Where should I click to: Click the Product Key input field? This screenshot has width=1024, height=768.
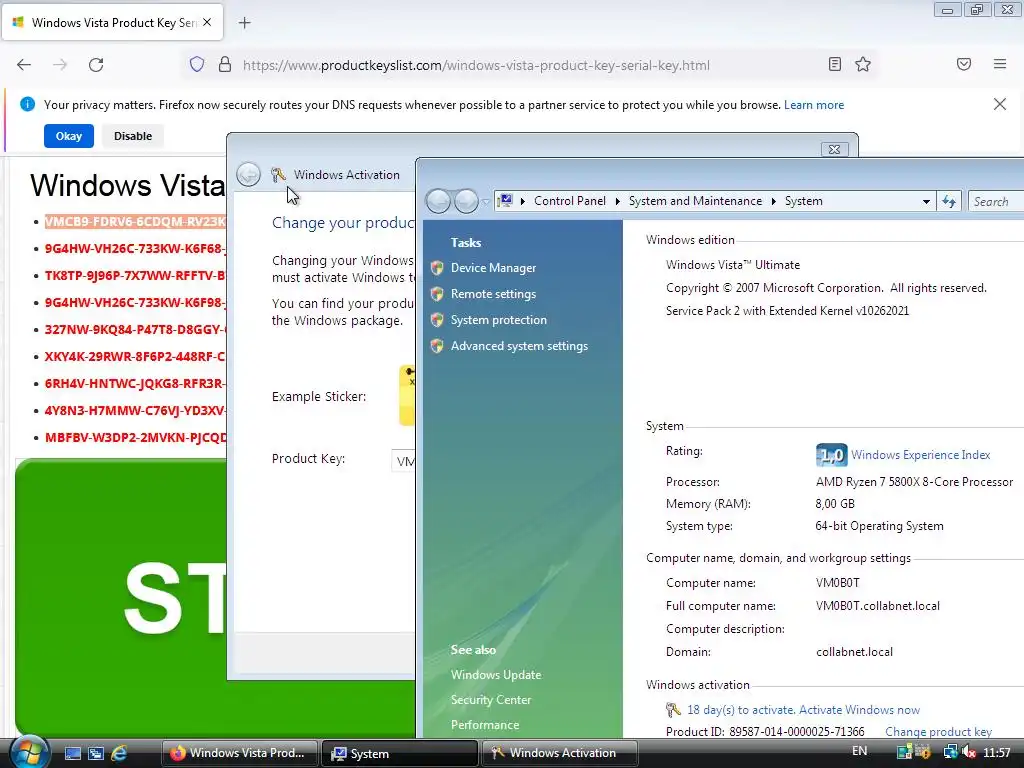pyautogui.click(x=404, y=461)
